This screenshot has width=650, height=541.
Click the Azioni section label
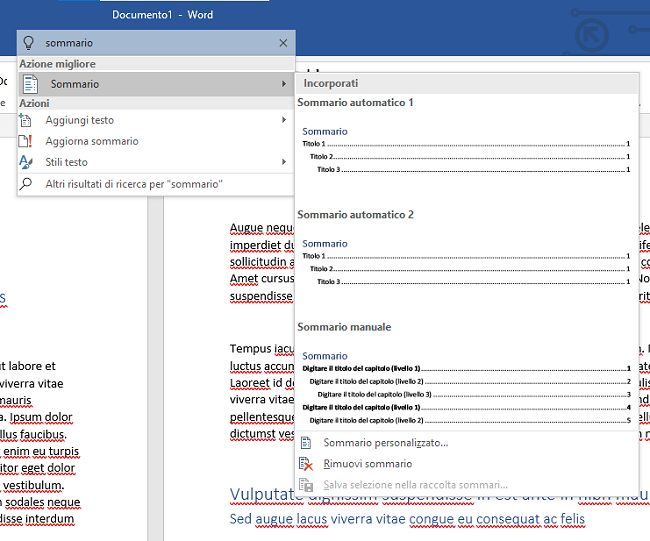pos(34,103)
